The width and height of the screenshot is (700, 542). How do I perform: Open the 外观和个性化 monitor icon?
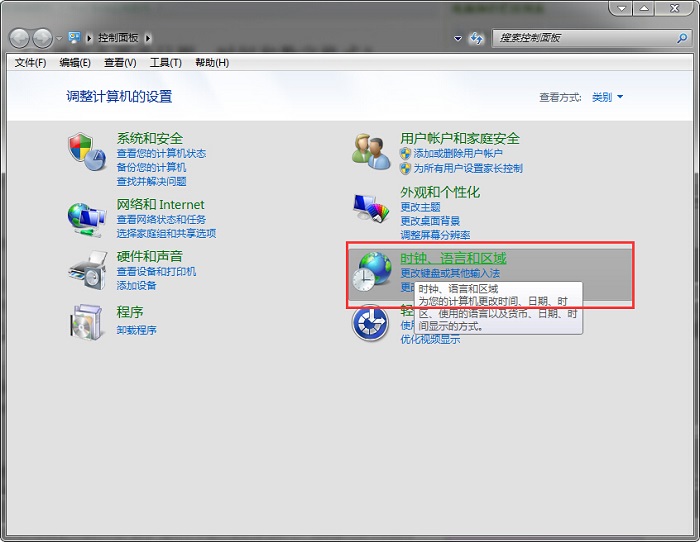point(371,207)
